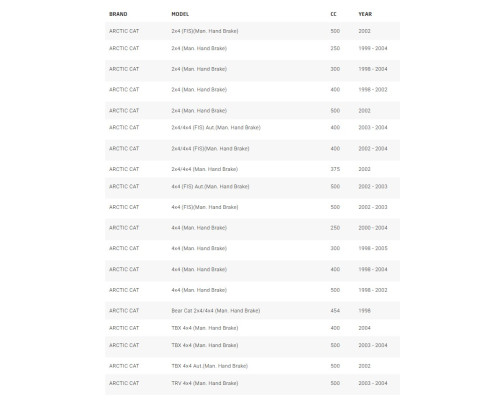Click the MODEL column header
500x400 pixels.
click(x=180, y=14)
